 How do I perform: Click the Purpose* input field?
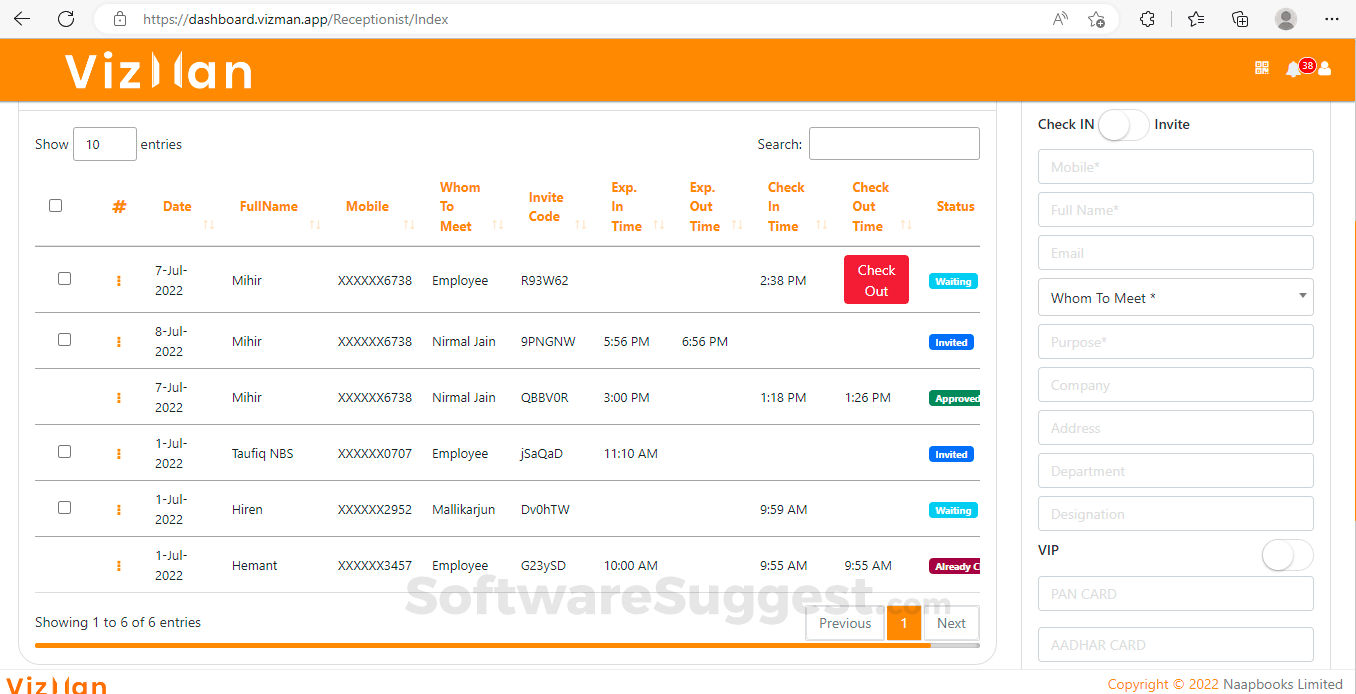point(1176,342)
